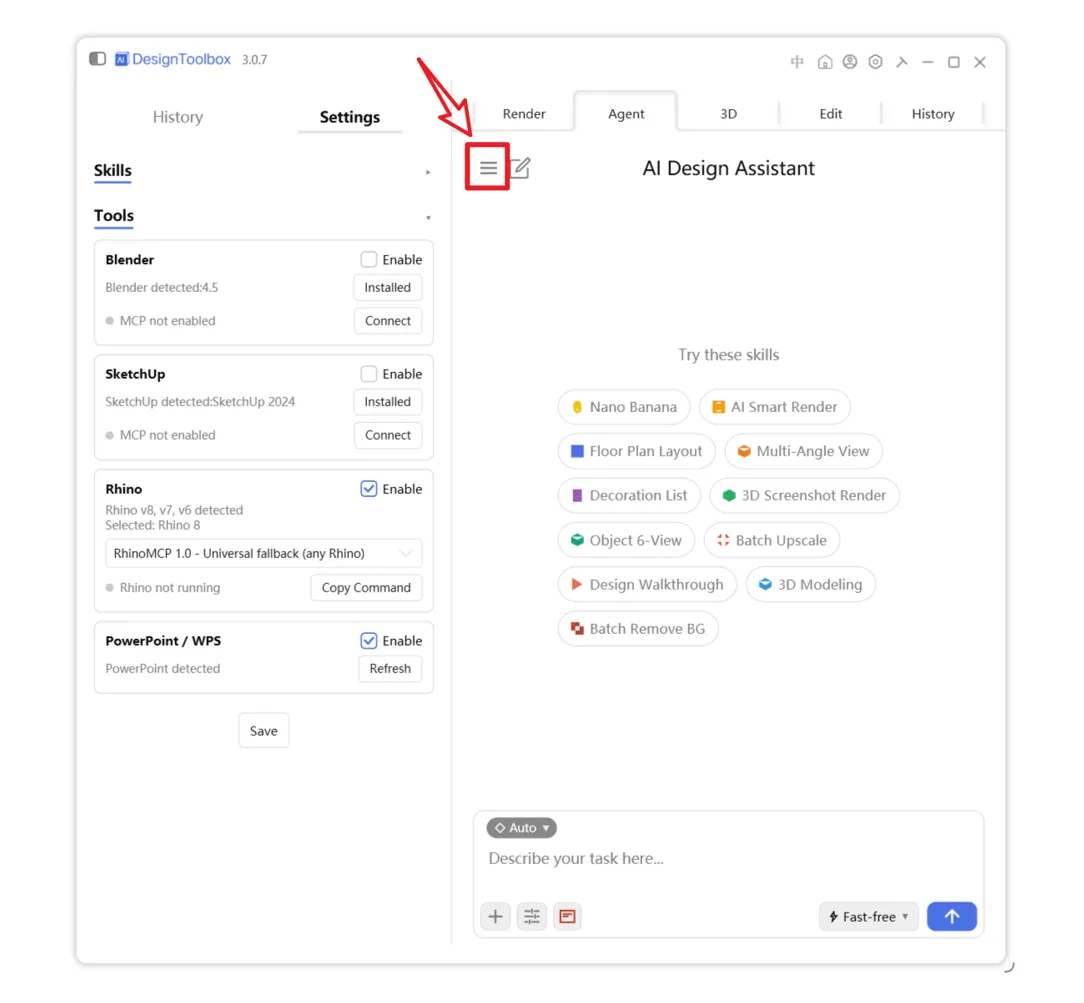
Task: Click SketchUp's Connect button
Action: coord(387,435)
